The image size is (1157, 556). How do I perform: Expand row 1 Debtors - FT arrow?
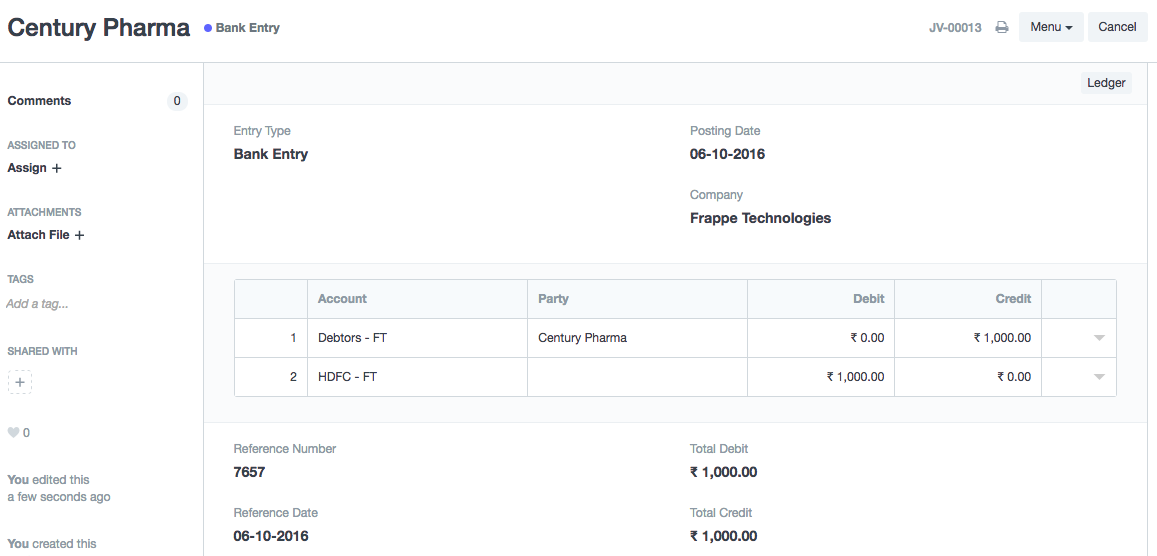[1099, 338]
